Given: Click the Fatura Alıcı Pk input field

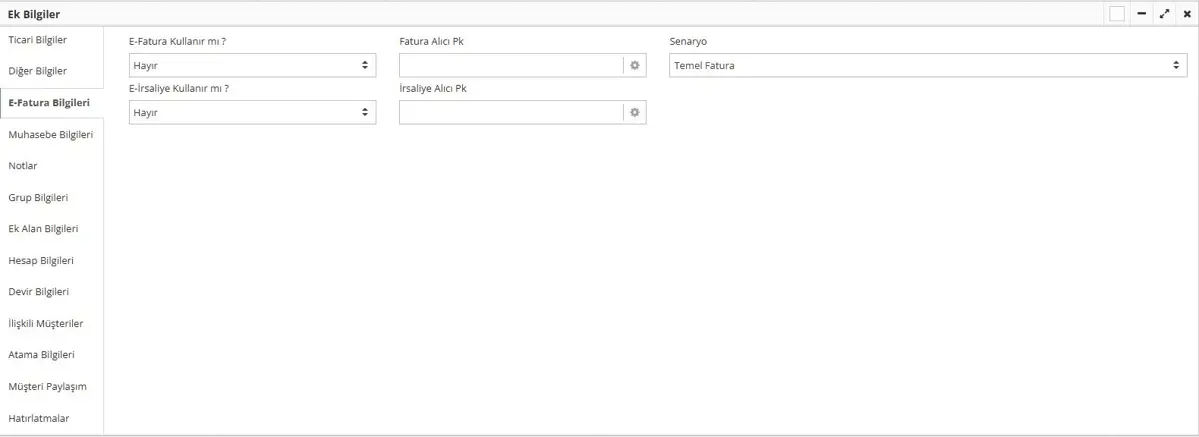Looking at the screenshot, I should 510,65.
